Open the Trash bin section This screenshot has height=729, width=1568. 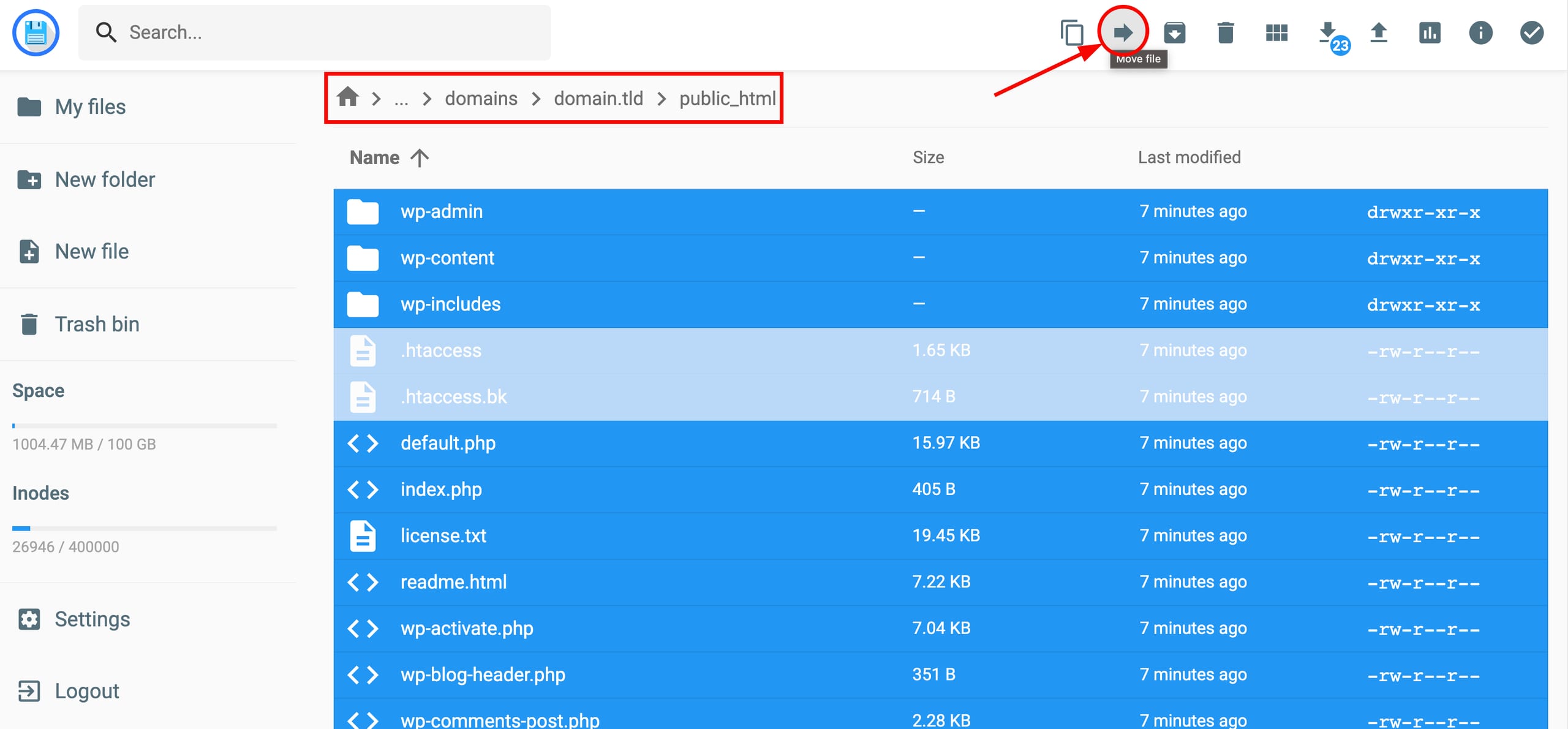click(97, 323)
